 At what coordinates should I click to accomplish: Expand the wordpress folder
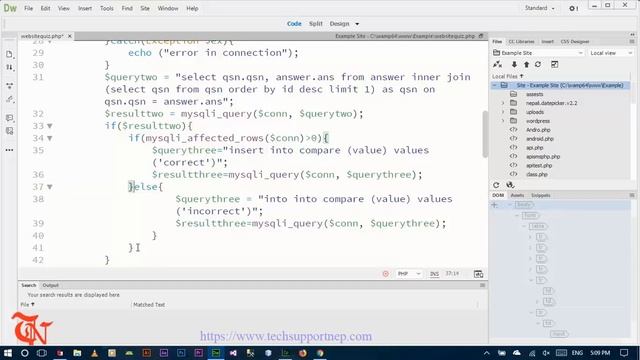click(503, 121)
